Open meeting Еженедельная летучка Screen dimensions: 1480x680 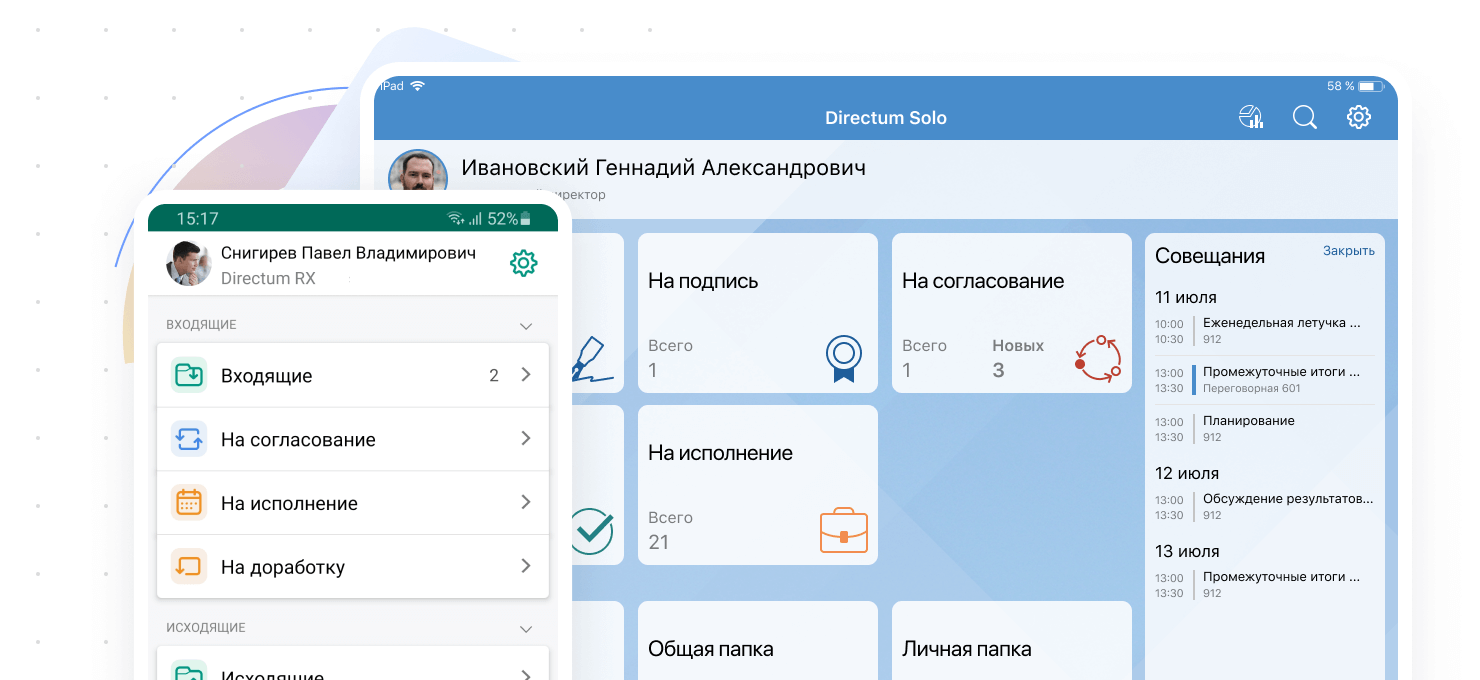click(1265, 331)
